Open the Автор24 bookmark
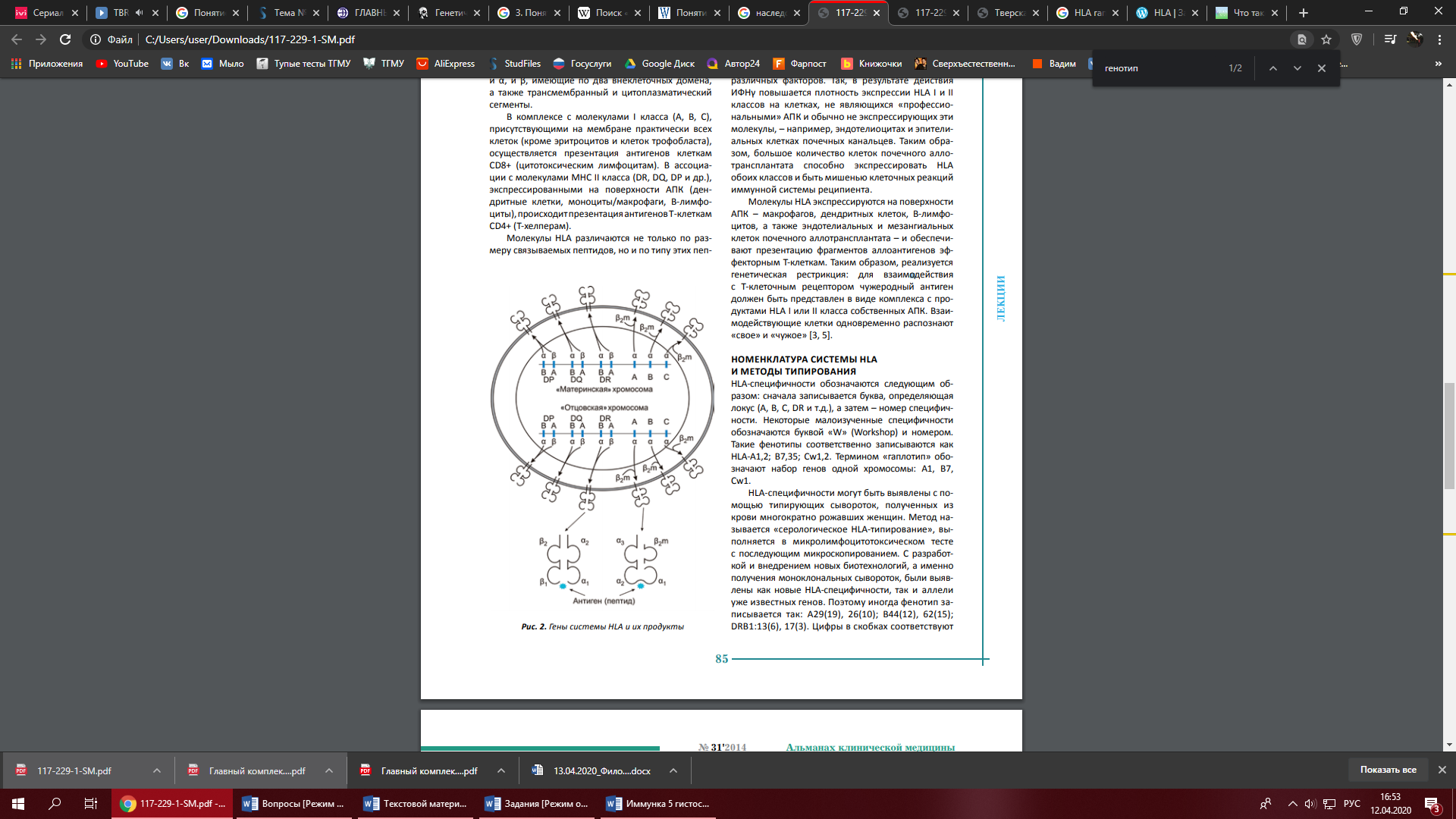 pyautogui.click(x=733, y=64)
